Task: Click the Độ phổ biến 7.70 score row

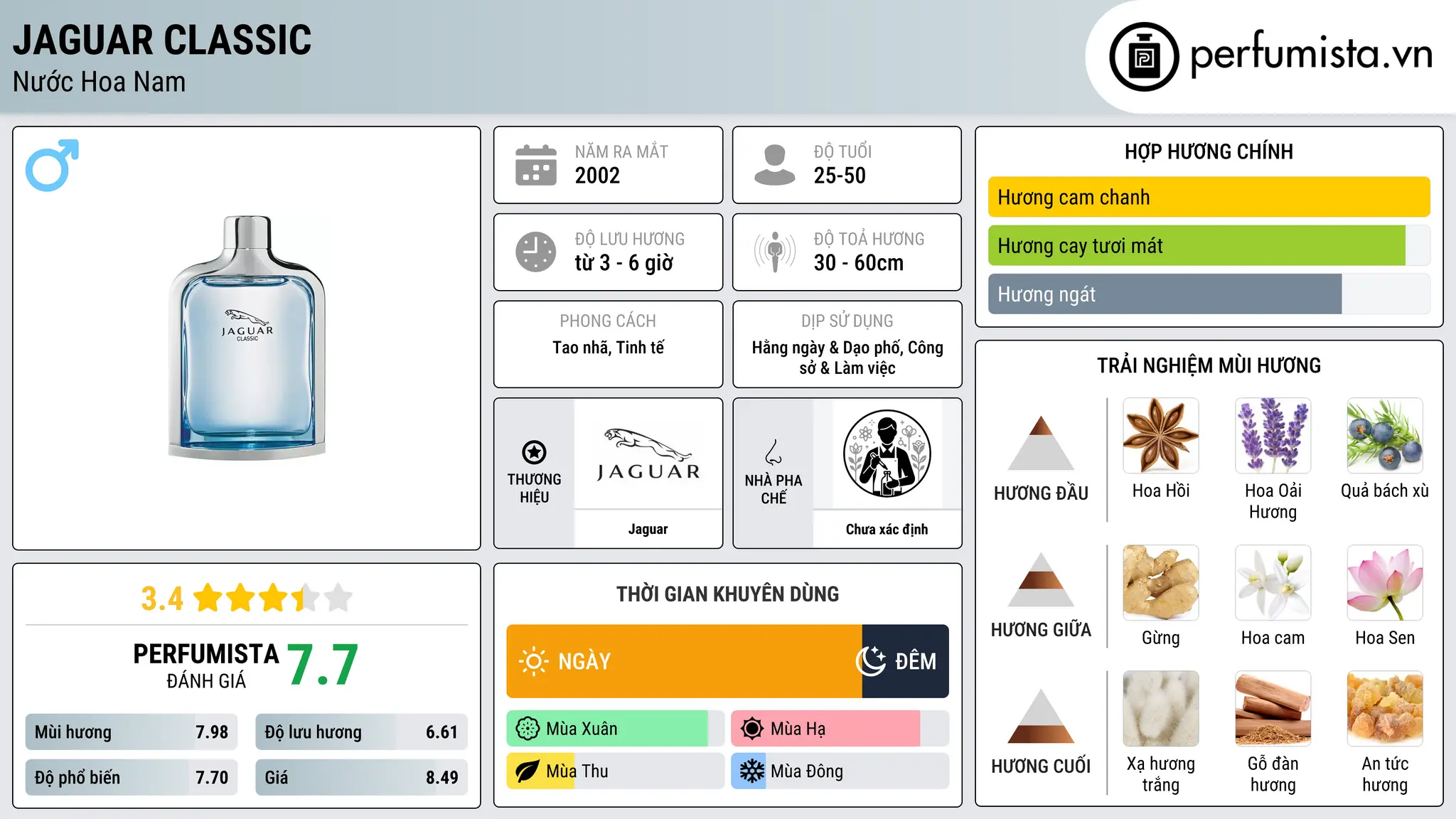Action: tap(132, 777)
